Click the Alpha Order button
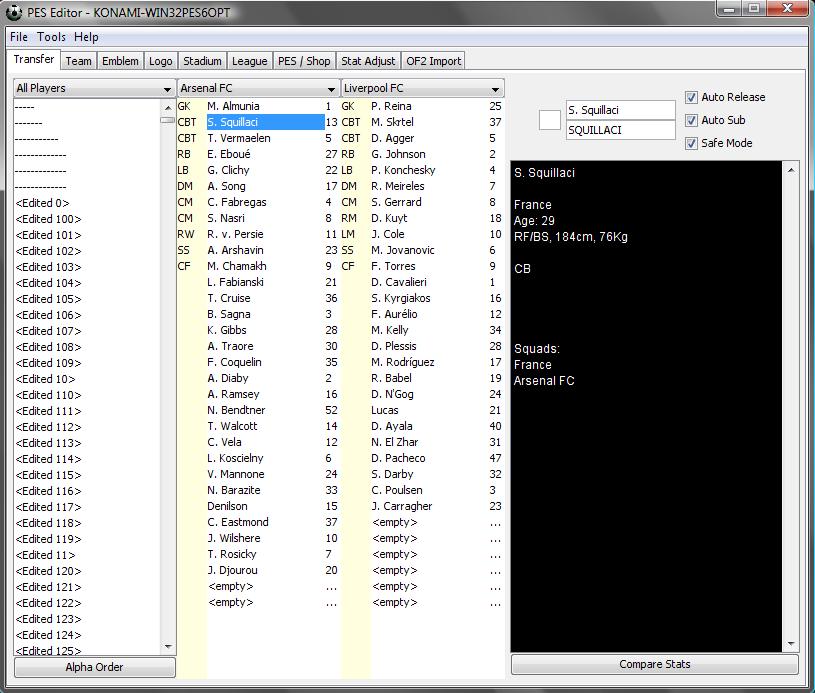The width and height of the screenshot is (815, 693). tap(95, 667)
